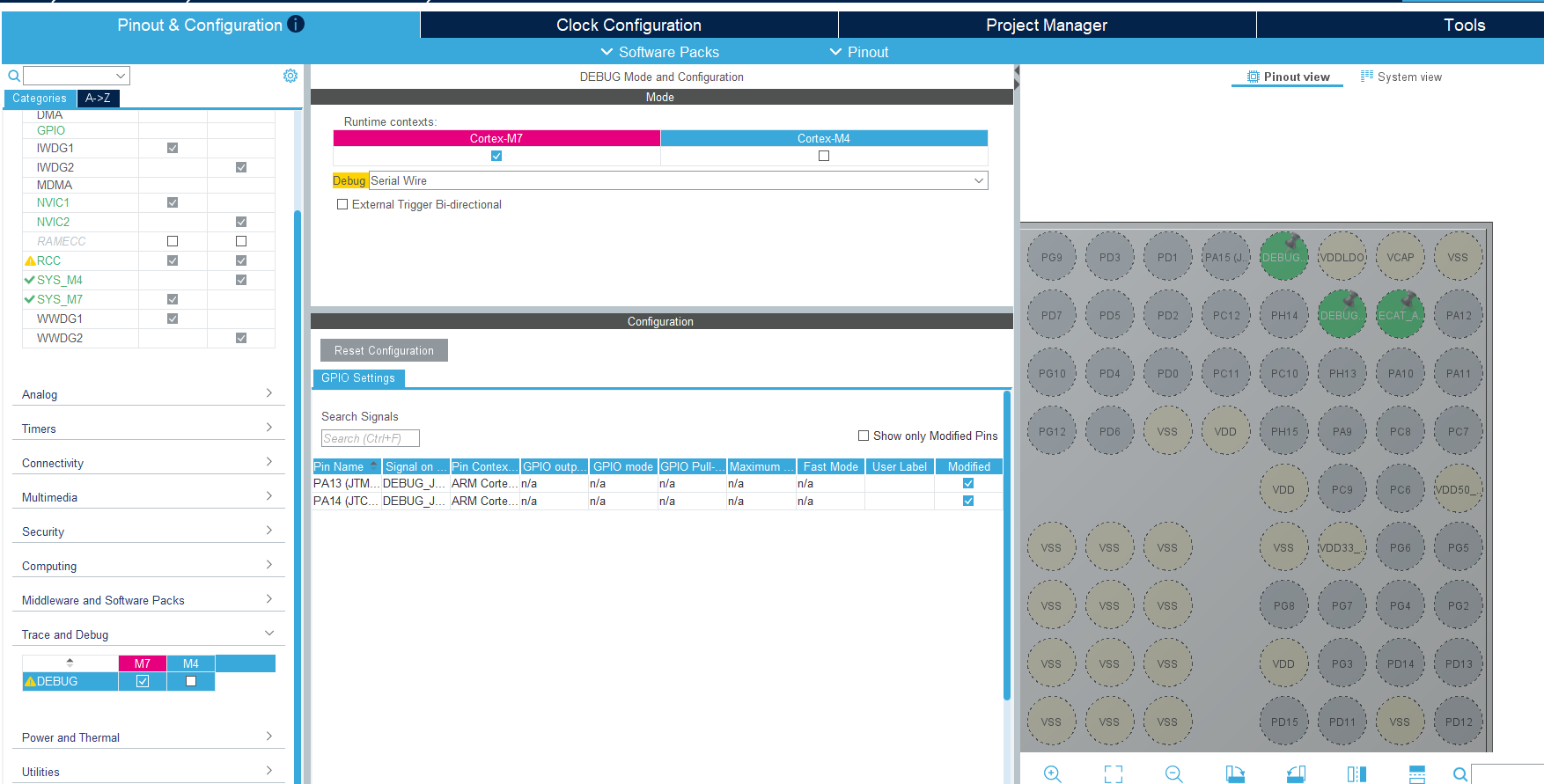Open the gear settings icon in categories panel
The image size is (1544, 784).
click(x=290, y=76)
